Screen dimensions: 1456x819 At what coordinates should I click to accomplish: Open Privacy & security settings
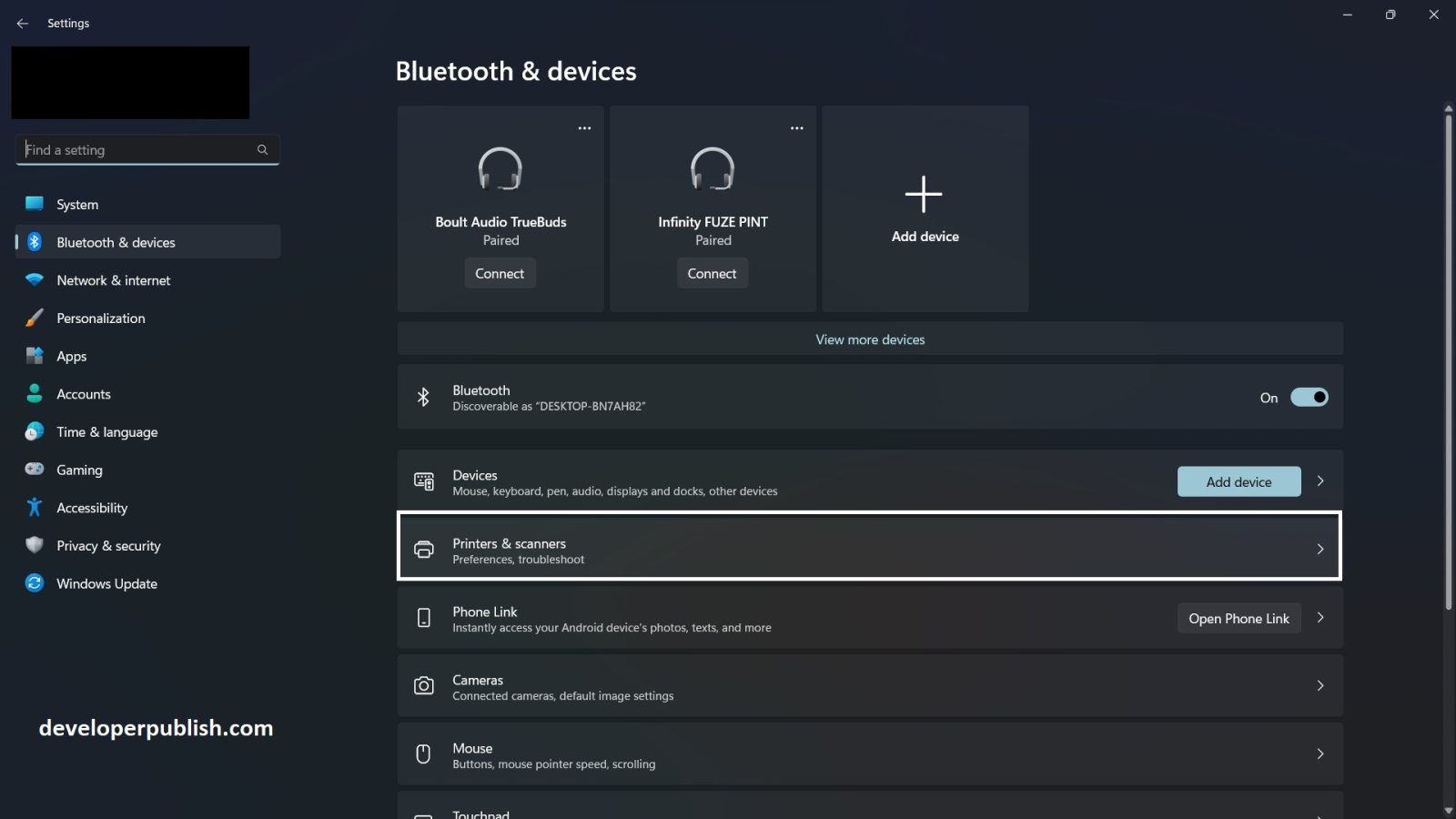147,545
